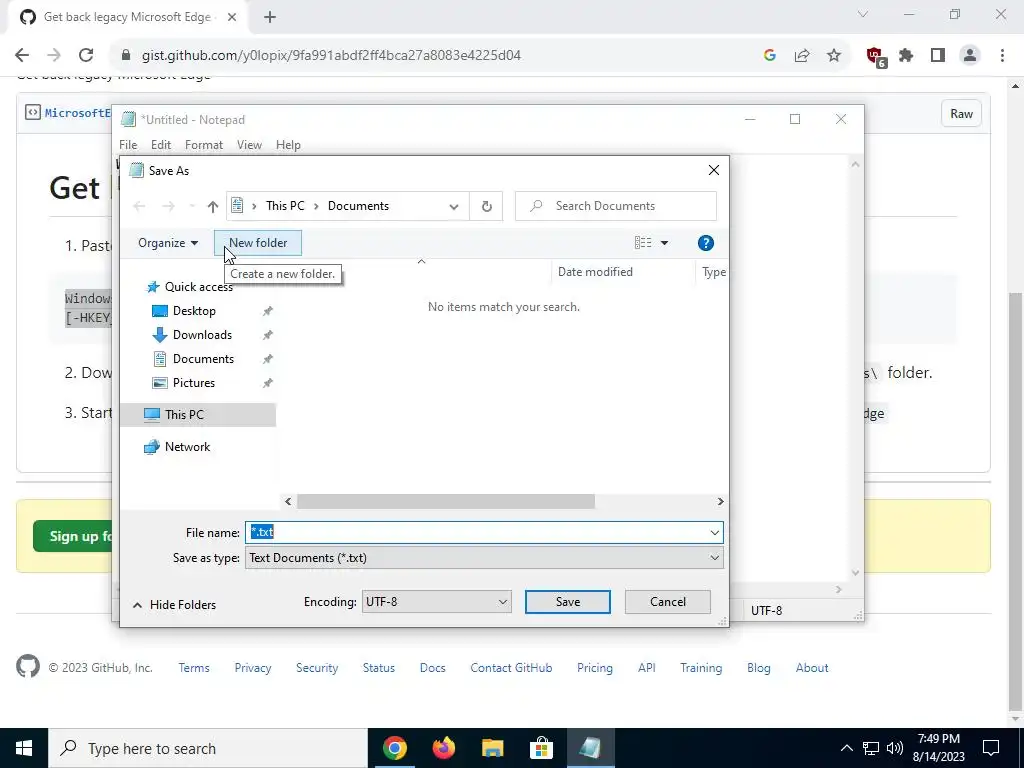
Task: Select Desktop in the navigation pane
Action: [x=194, y=311]
